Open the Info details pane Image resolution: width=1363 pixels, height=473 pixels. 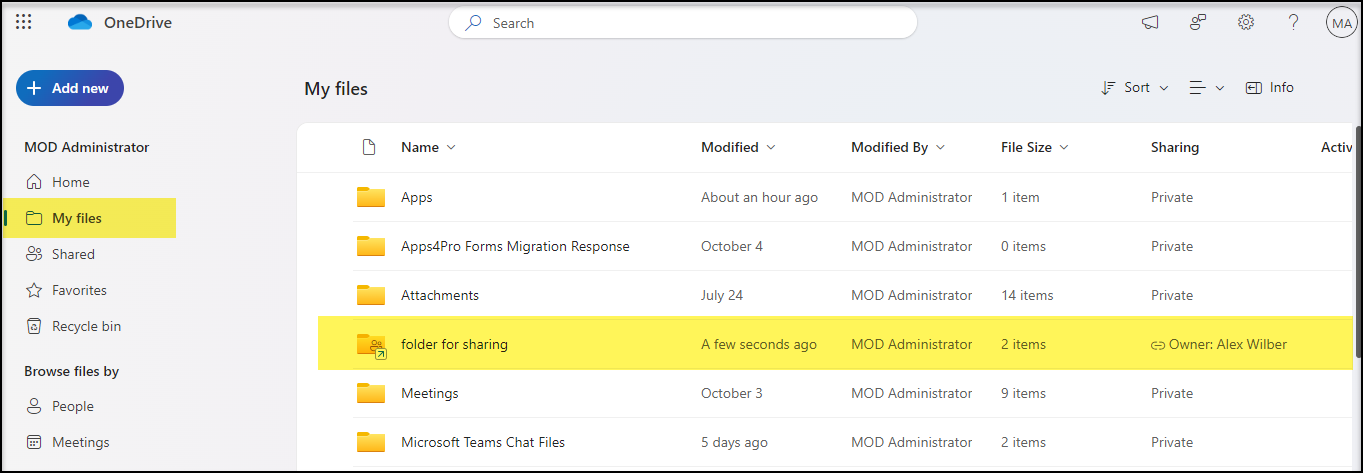[1270, 88]
